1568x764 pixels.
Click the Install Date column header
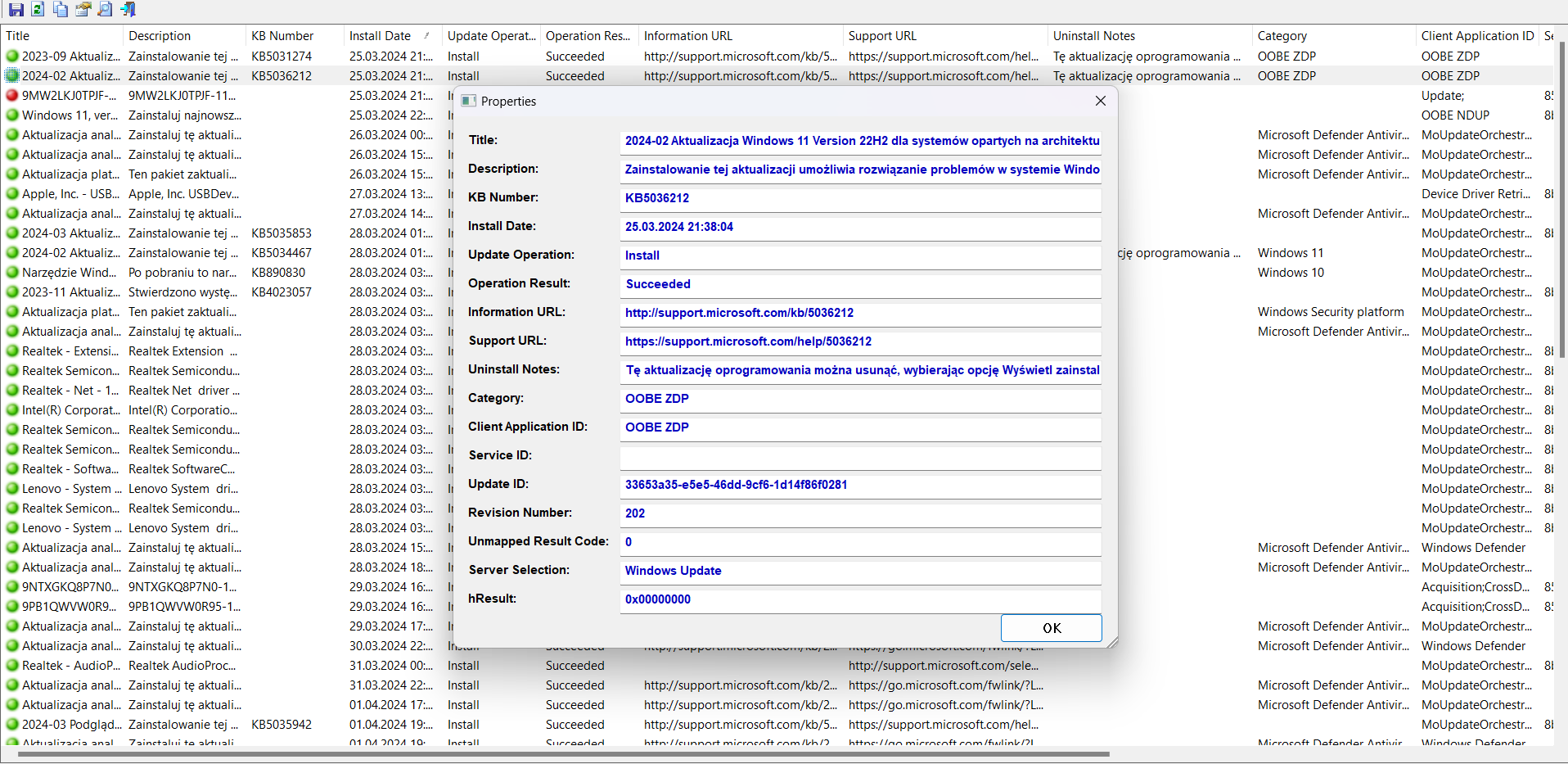(393, 36)
